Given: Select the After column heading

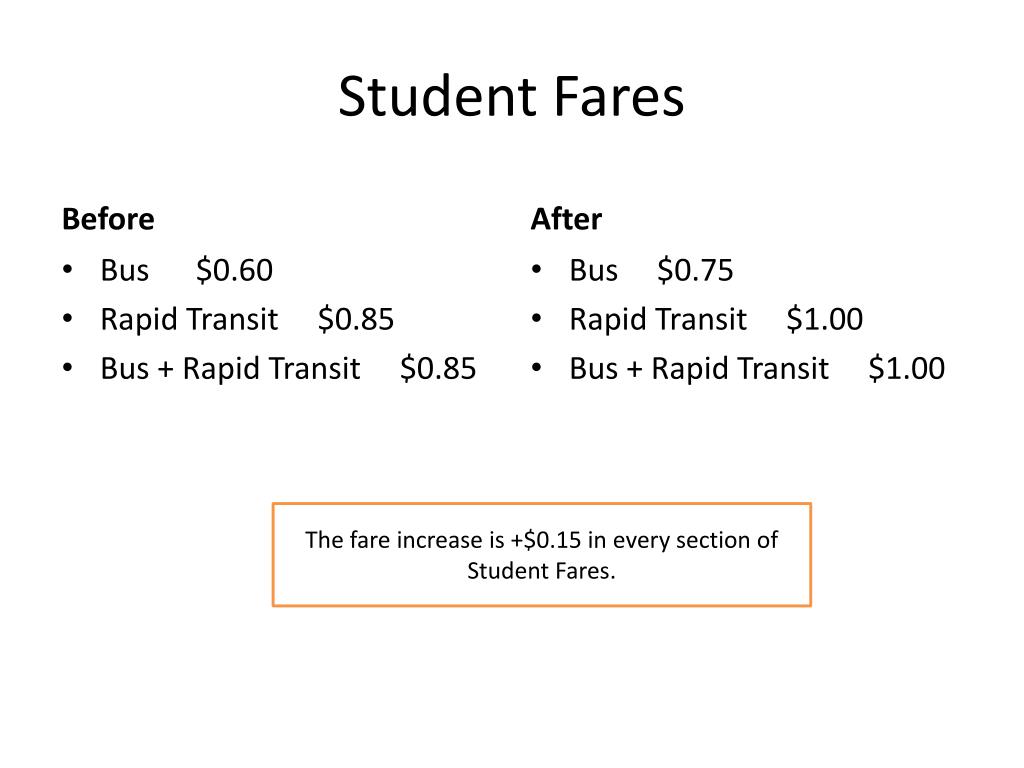Looking at the screenshot, I should [566, 219].
